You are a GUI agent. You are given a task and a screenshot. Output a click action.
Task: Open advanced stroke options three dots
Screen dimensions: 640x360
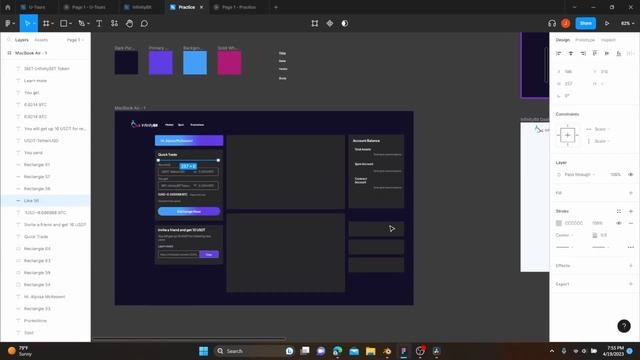(631, 247)
